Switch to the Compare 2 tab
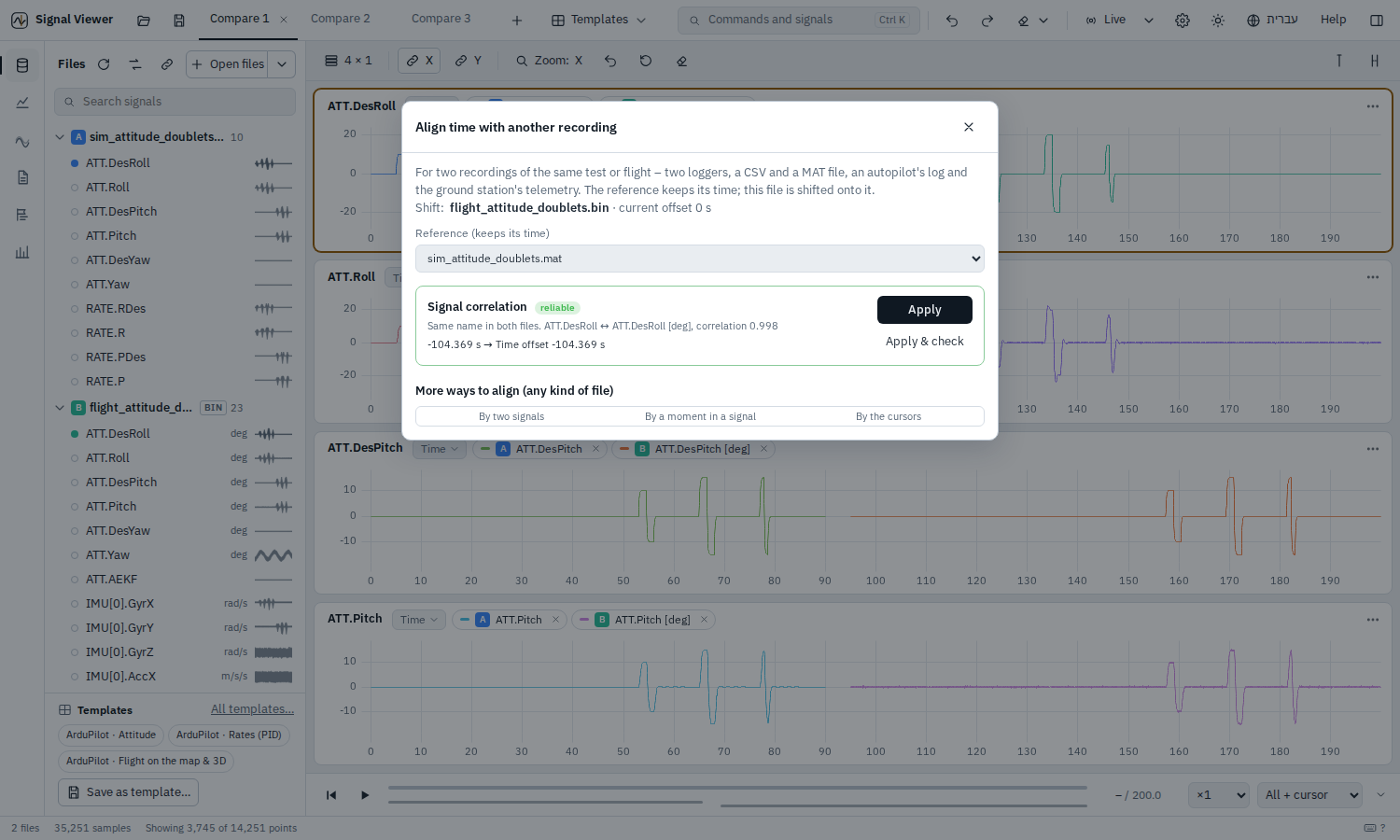This screenshot has height=840, width=1400. click(x=341, y=19)
